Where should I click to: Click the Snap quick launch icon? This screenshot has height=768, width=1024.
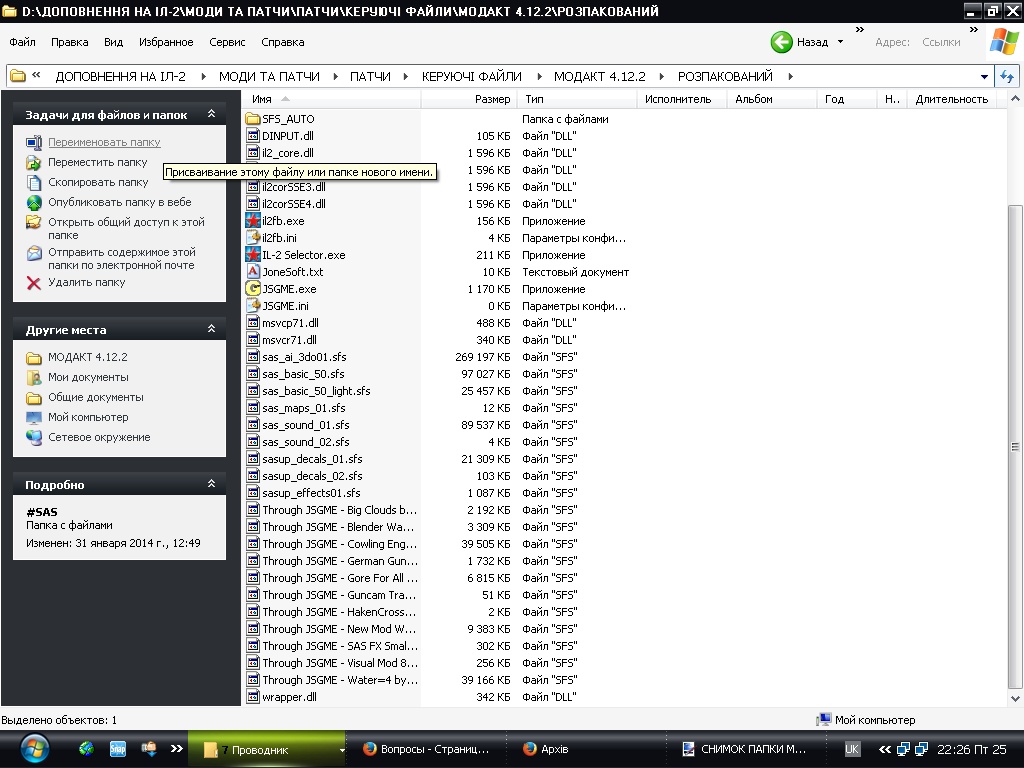click(x=118, y=749)
